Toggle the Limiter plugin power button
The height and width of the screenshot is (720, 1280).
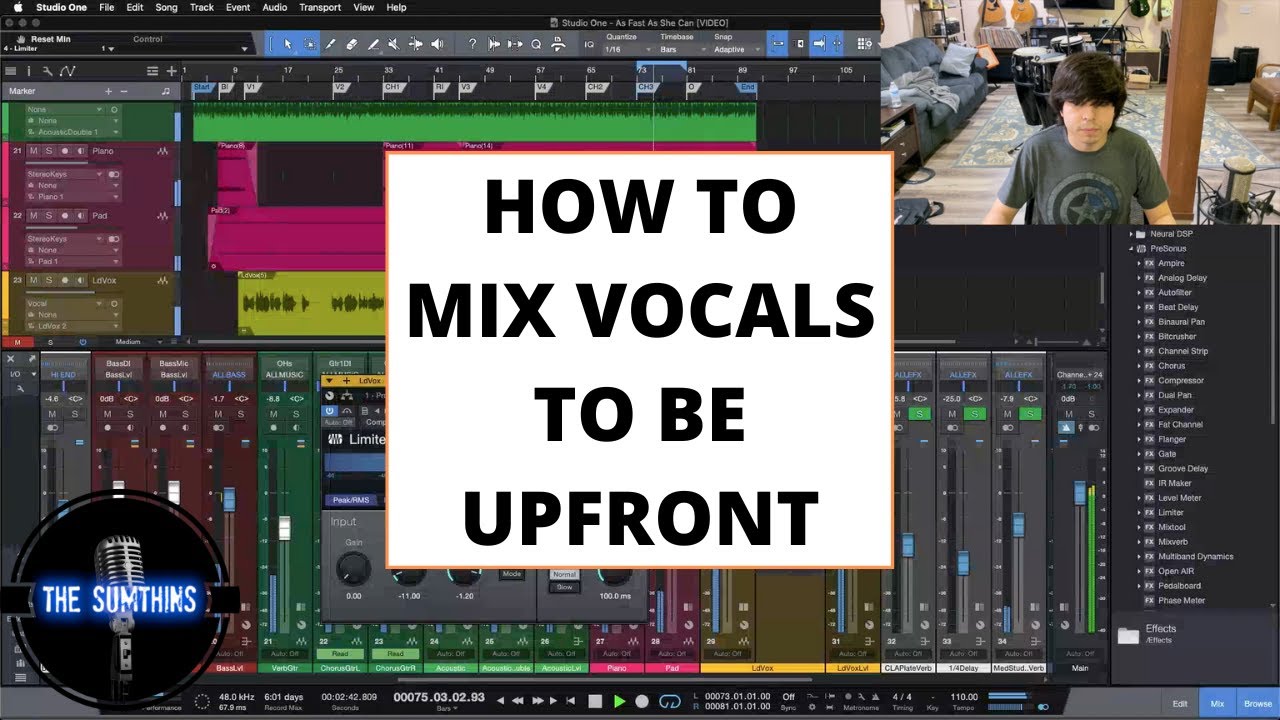click(330, 411)
